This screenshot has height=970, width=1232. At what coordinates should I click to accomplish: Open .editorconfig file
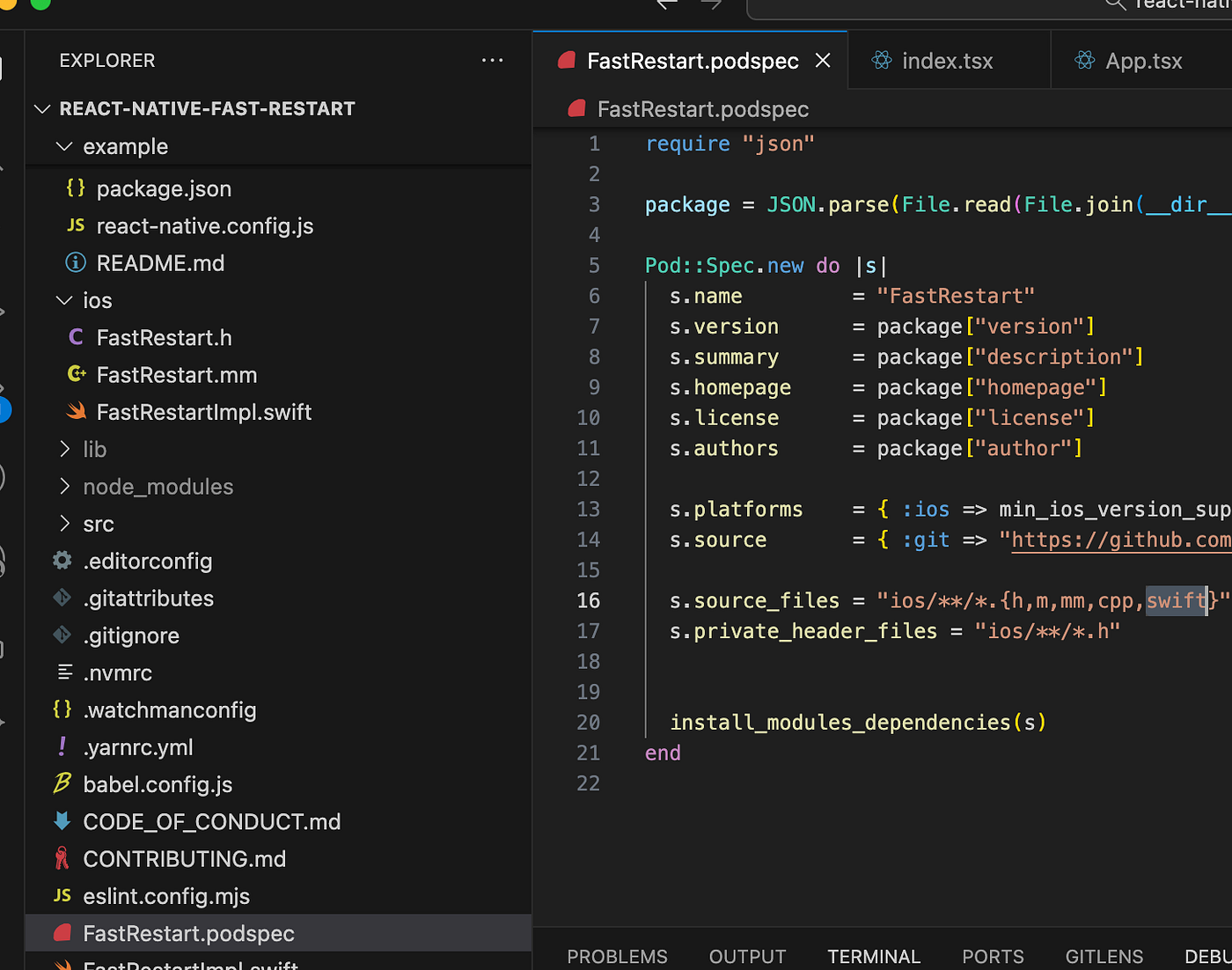(277, 561)
